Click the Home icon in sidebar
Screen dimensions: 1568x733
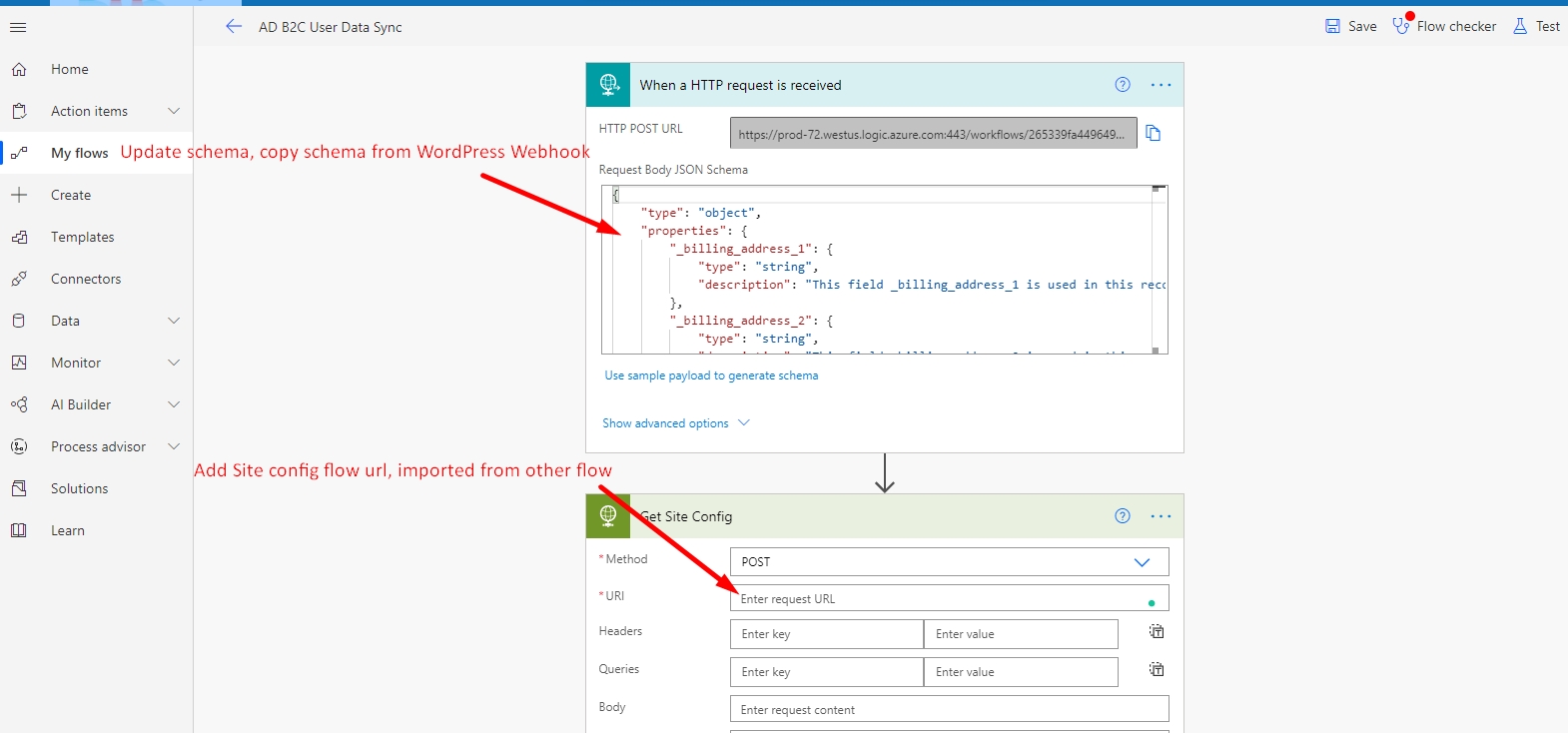click(x=19, y=69)
